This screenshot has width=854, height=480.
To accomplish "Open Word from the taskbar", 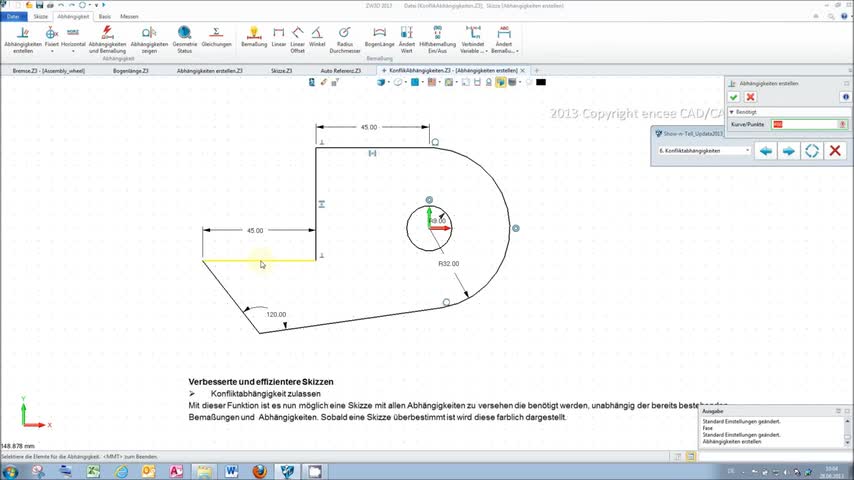I will click(x=231, y=471).
